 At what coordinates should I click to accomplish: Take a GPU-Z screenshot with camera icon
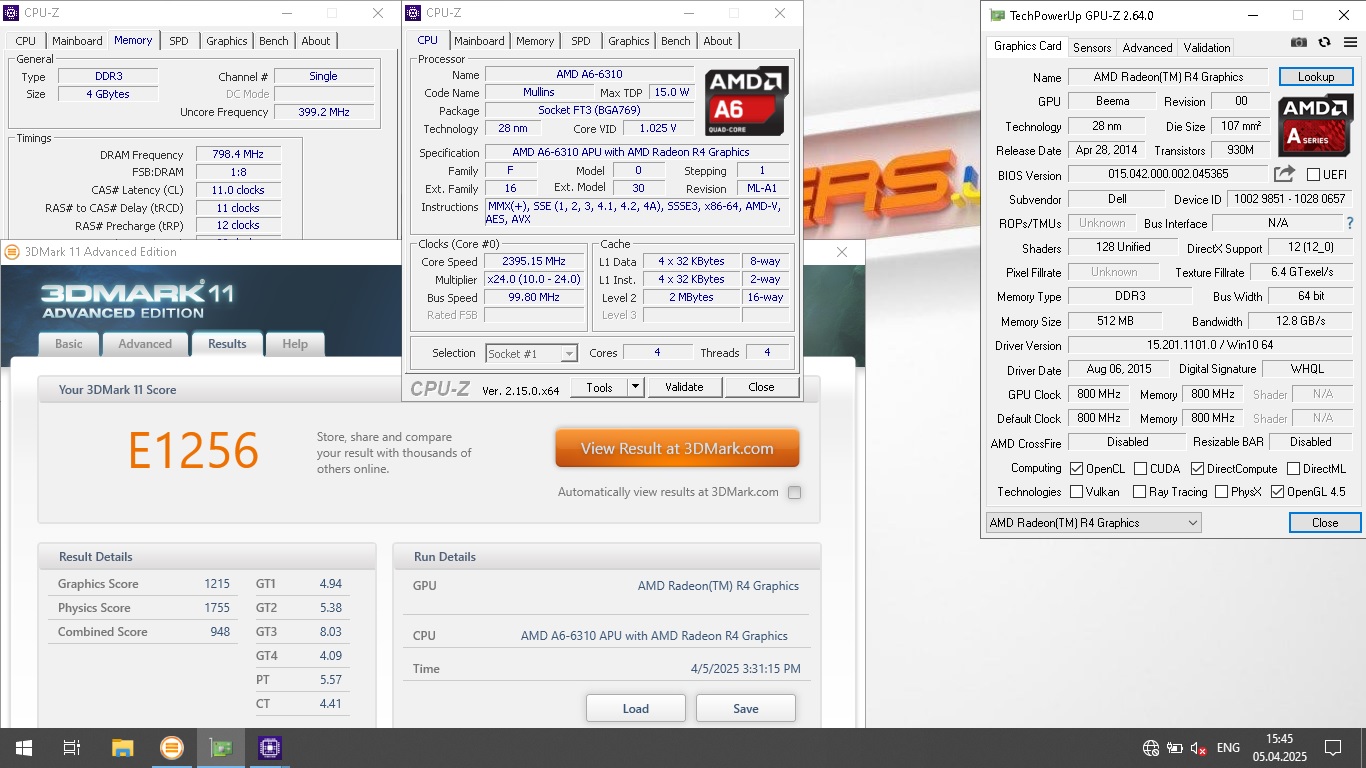click(x=1298, y=42)
